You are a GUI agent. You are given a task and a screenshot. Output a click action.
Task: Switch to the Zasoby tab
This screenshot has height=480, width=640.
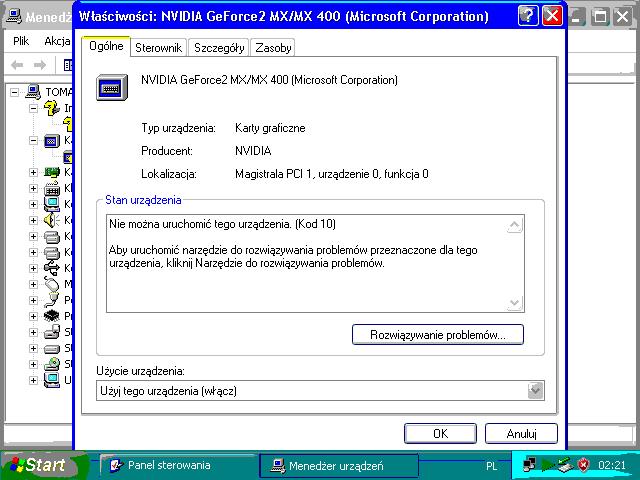(x=273, y=48)
